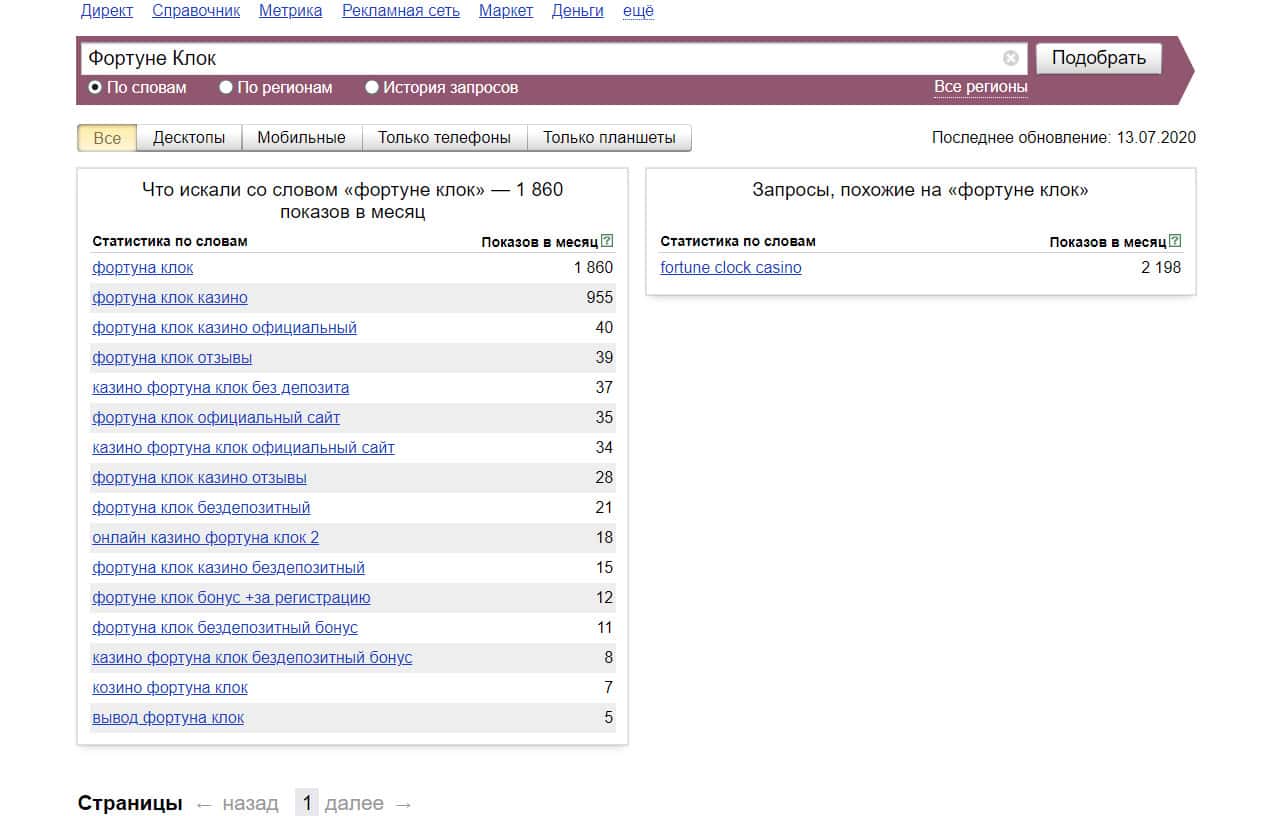The image size is (1268, 816).
Task: Switch to the 'Только телефоны' tab
Action: point(444,138)
